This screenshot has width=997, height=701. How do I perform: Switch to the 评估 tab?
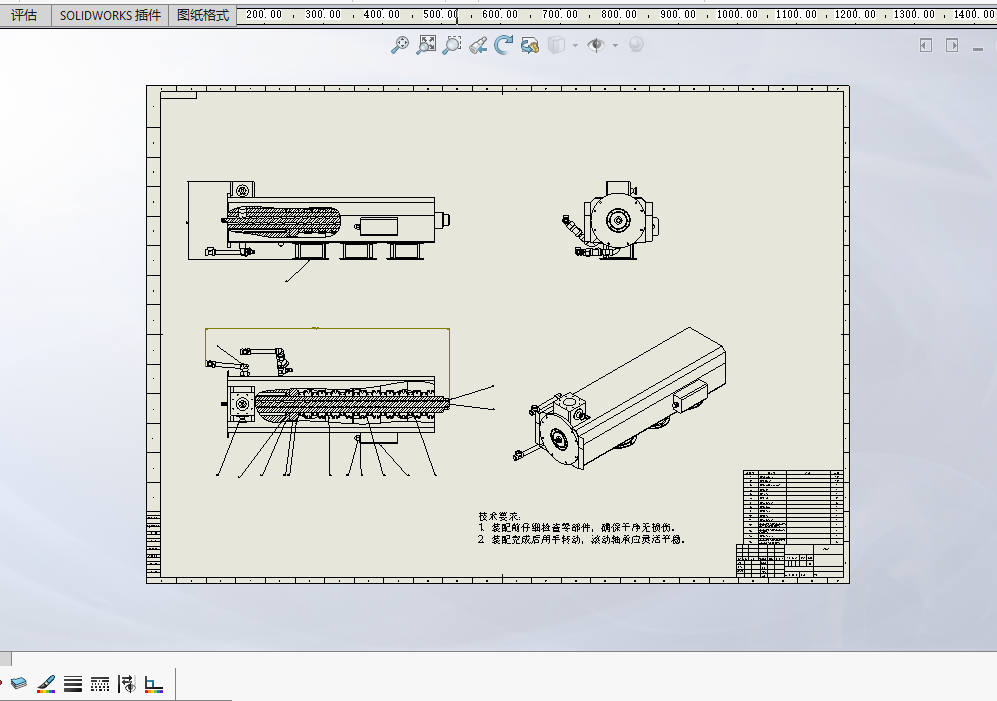[x=24, y=15]
